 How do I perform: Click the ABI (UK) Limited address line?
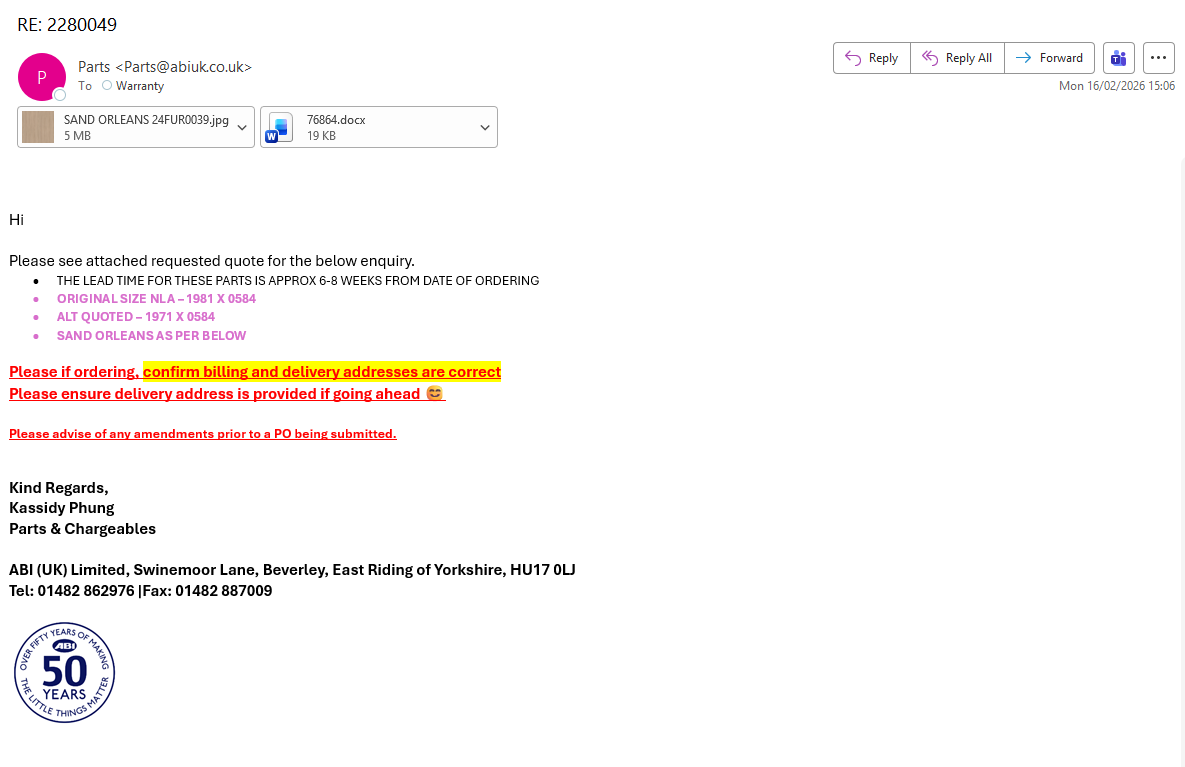coord(292,570)
